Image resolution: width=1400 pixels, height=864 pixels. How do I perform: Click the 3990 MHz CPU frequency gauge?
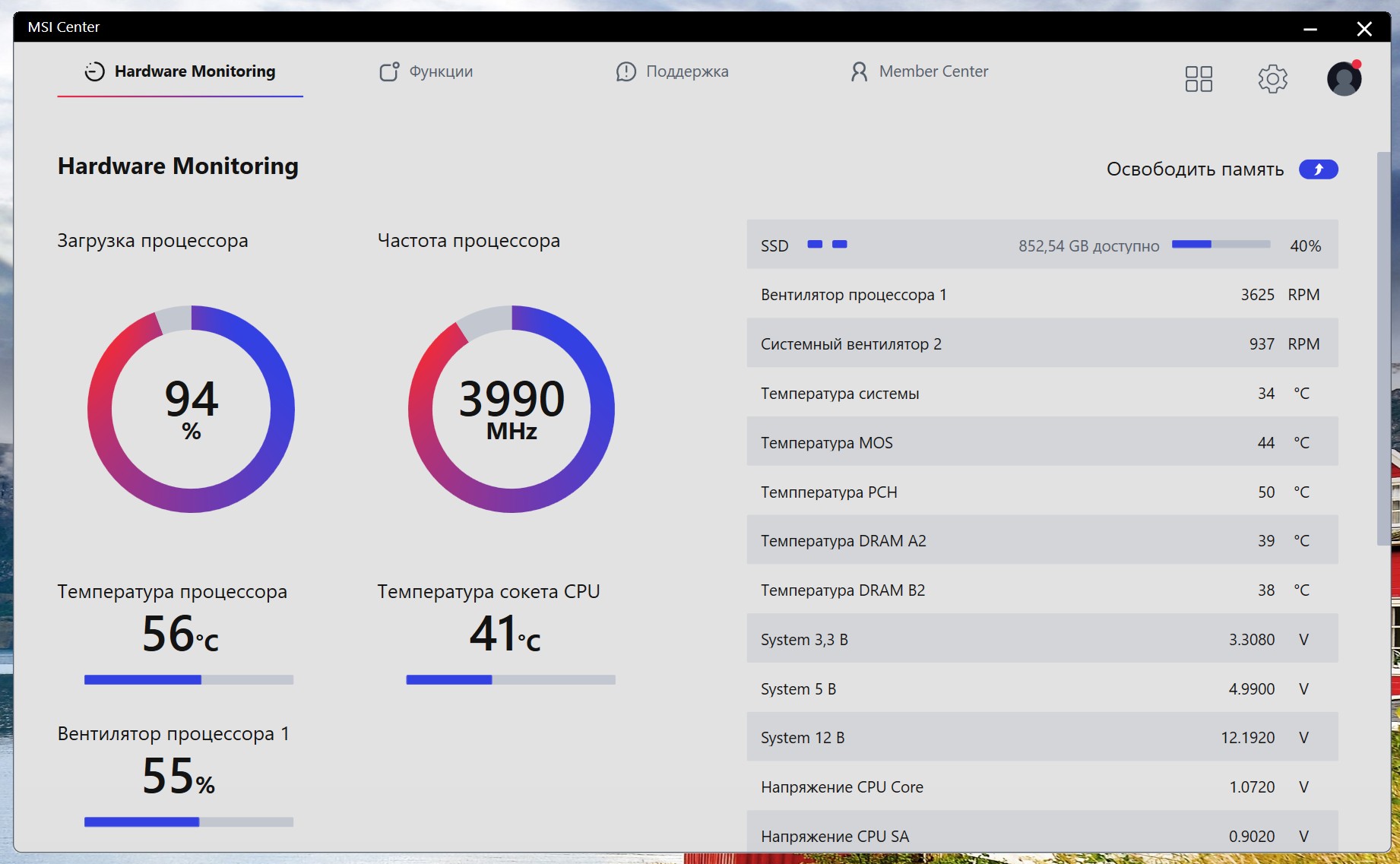point(512,409)
